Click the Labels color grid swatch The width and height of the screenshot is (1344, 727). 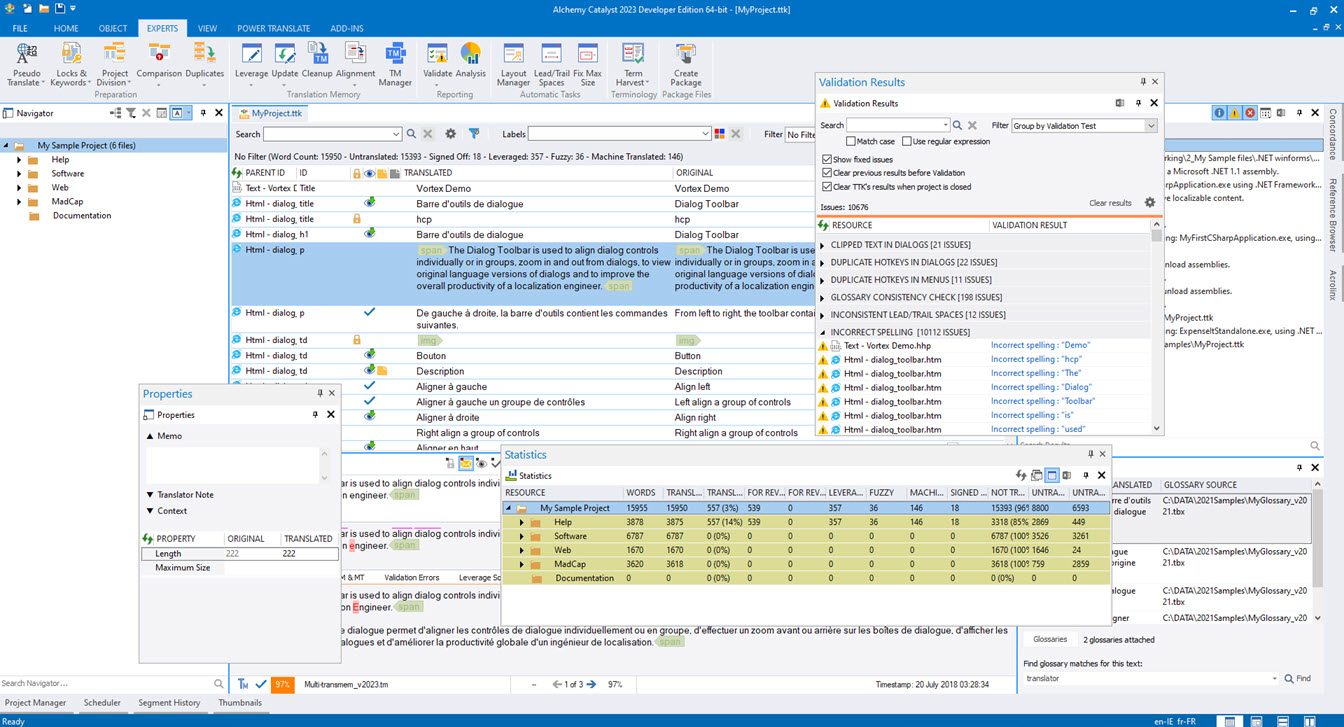pyautogui.click(x=719, y=134)
